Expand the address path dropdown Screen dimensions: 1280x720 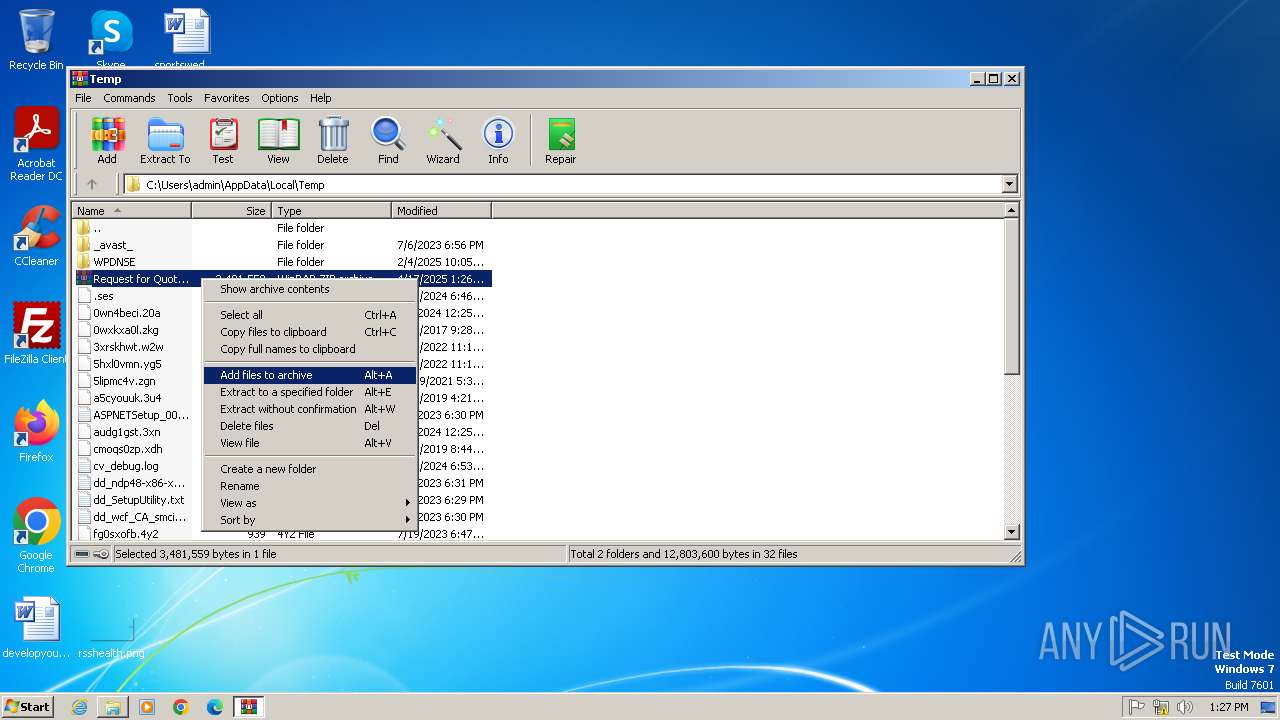coord(1009,184)
